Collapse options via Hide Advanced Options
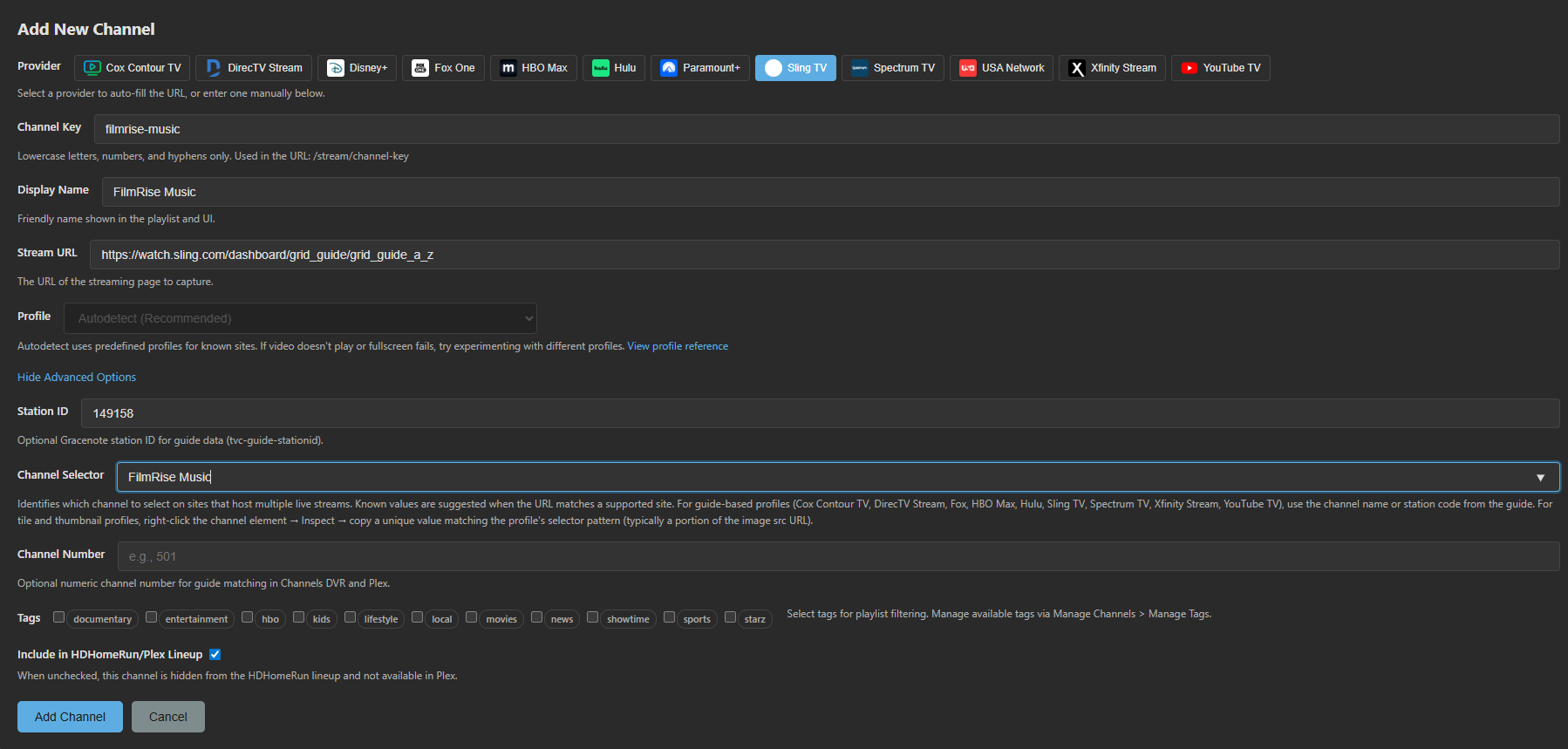The image size is (1568, 749). tap(77, 378)
